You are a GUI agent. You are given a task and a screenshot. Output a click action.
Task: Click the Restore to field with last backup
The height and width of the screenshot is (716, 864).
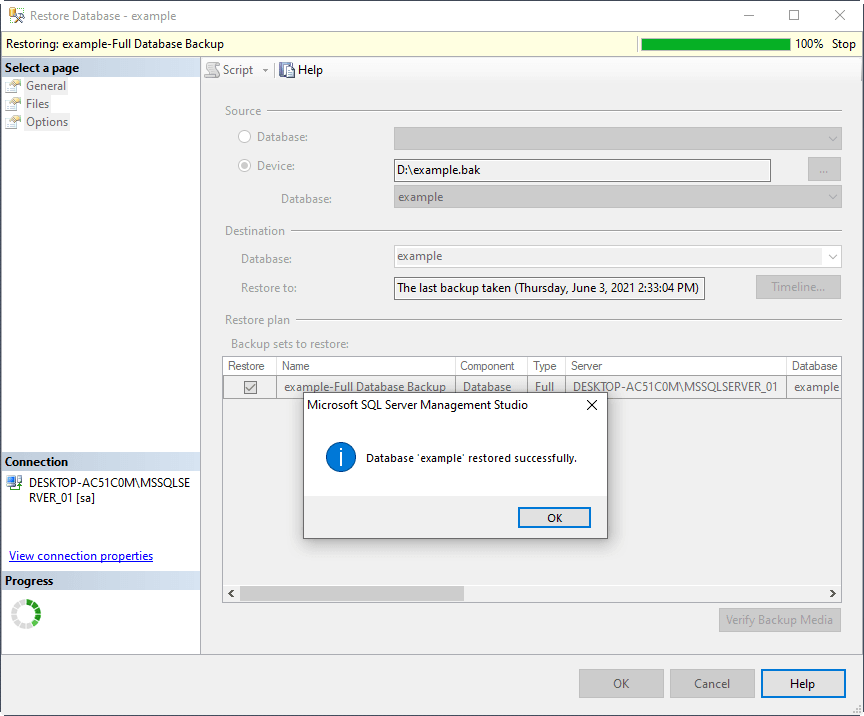549,288
